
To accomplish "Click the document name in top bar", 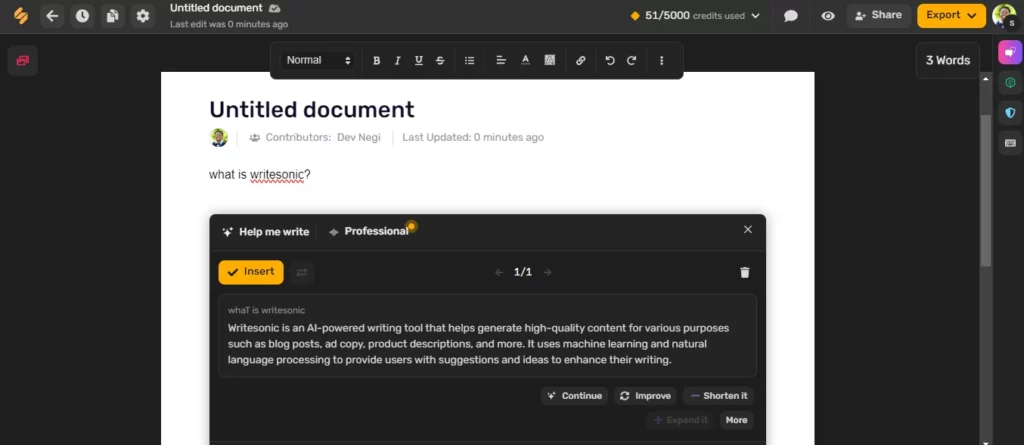I will [216, 8].
